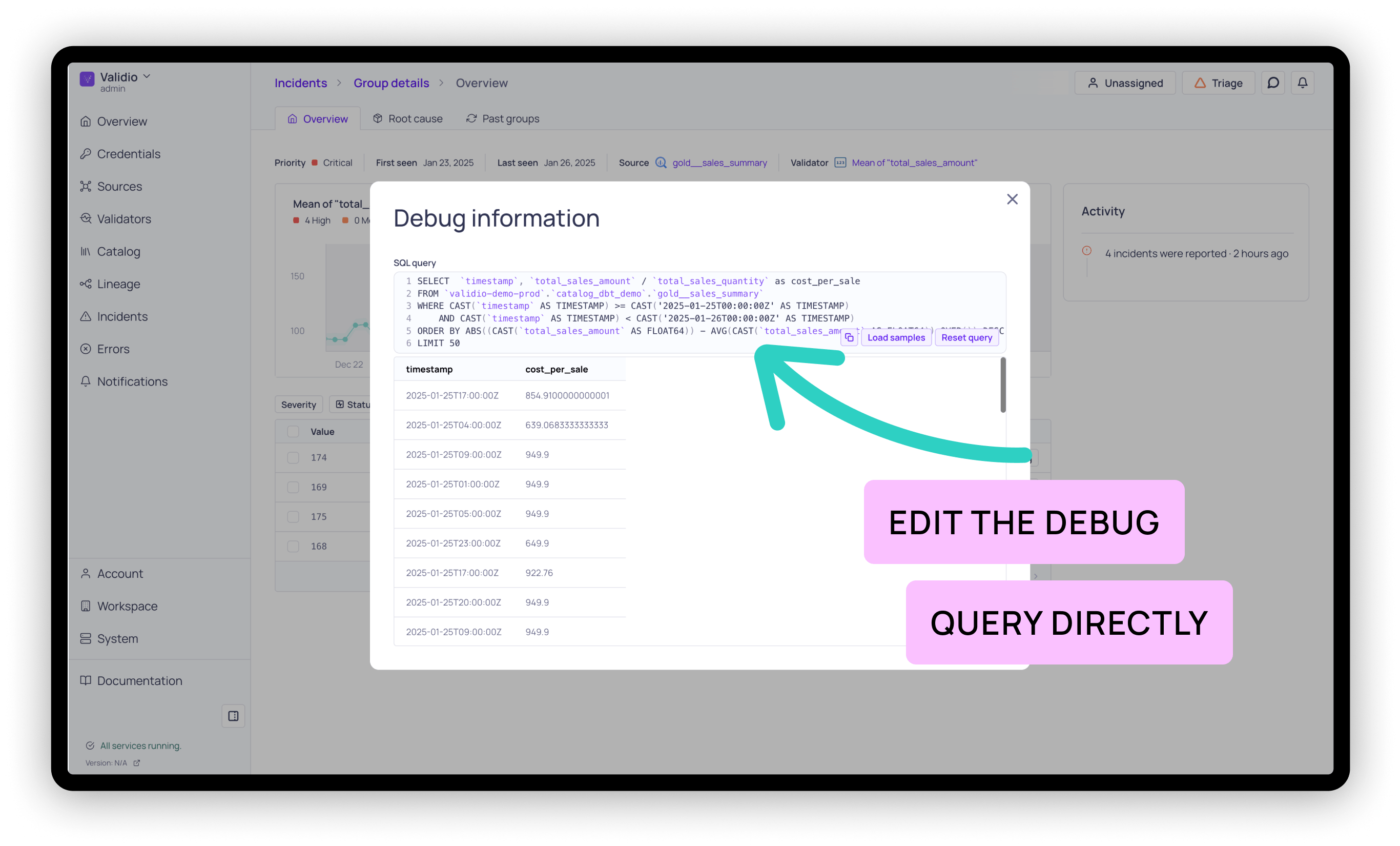This screenshot has height=846, width=1400.
Task: Open Validators in the sidebar
Action: click(124, 219)
